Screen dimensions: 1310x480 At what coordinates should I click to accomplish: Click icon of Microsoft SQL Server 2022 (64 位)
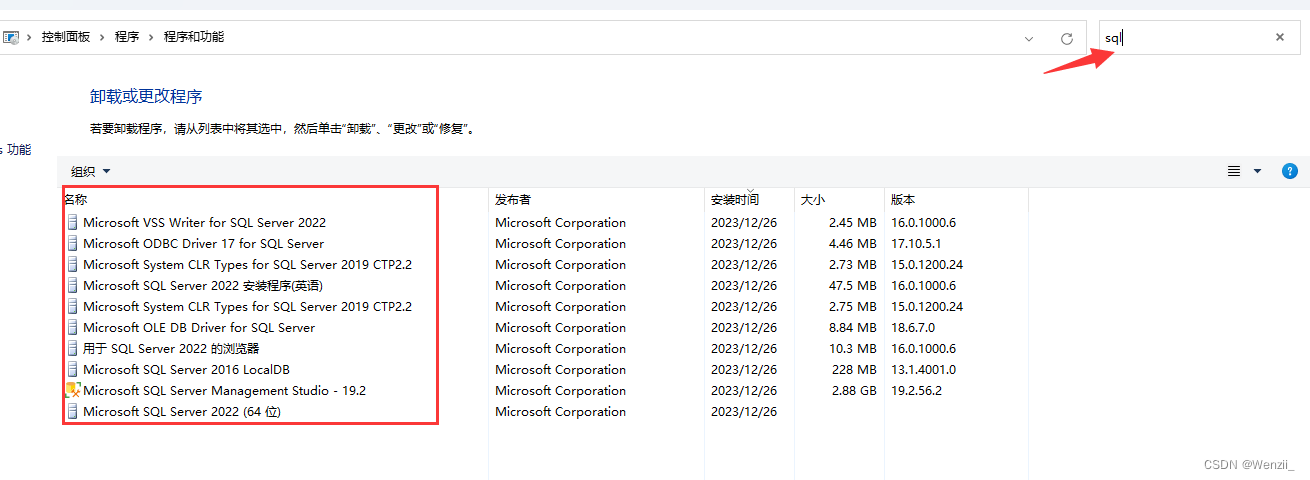pyautogui.click(x=72, y=411)
